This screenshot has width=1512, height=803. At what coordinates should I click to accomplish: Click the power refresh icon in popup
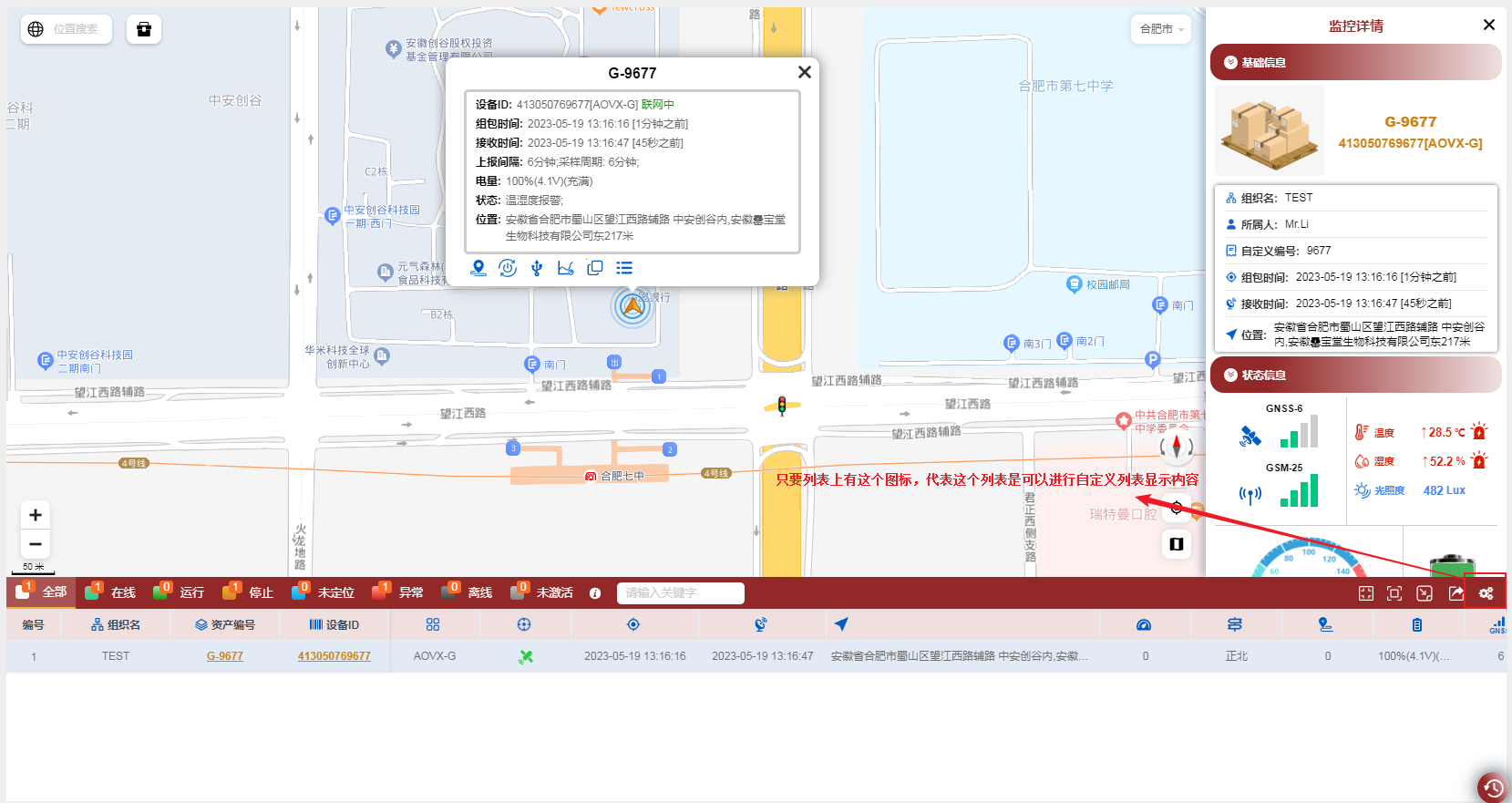point(508,268)
